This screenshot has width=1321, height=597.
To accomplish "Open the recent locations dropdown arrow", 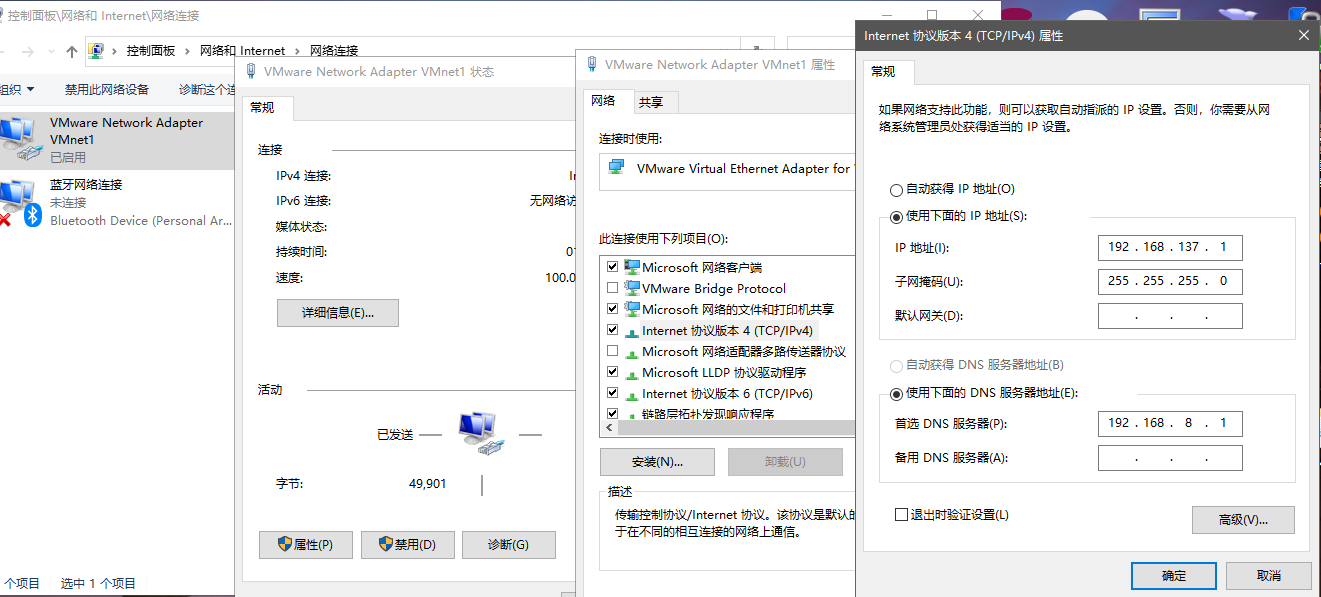I will pos(49,52).
